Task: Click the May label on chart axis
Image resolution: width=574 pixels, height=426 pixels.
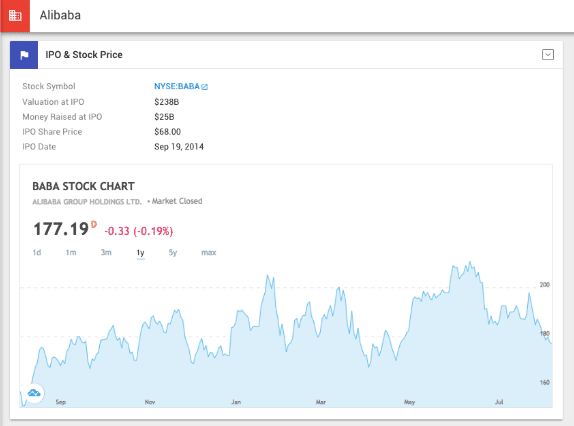Action: [x=409, y=402]
